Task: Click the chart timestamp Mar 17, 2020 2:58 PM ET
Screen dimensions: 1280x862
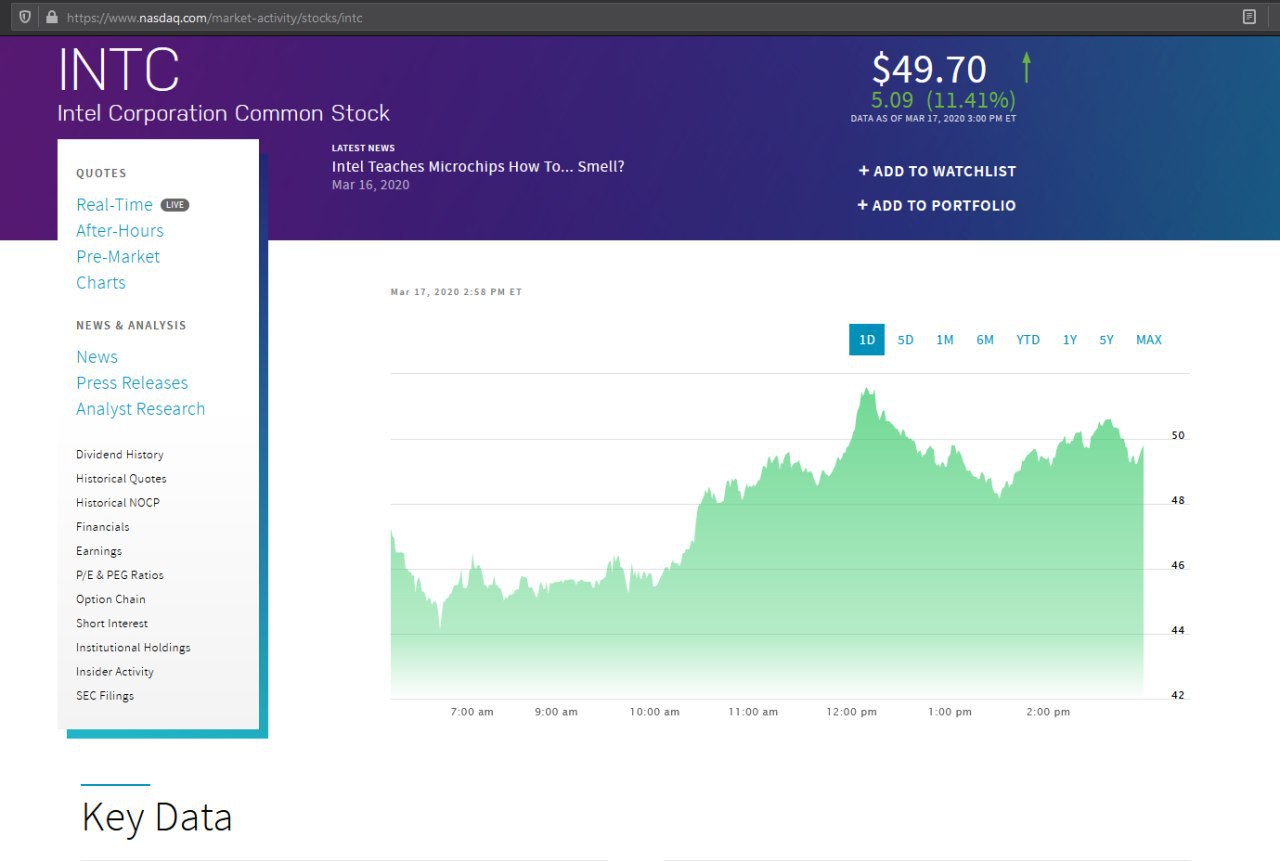Action: (456, 292)
